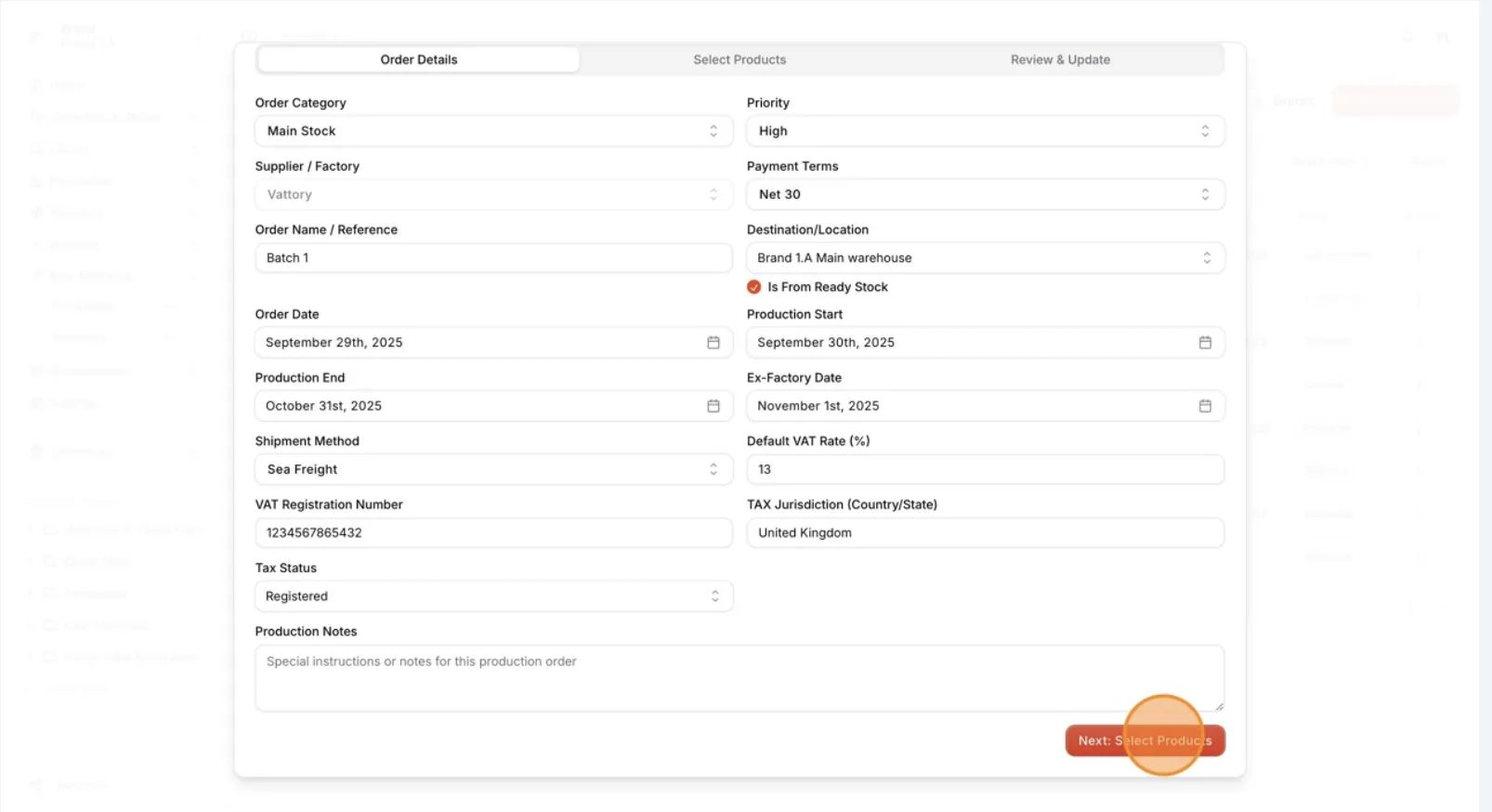Viewport: 1492px width, 812px height.
Task: Edit the VAT Registration Number field
Action: pos(493,532)
